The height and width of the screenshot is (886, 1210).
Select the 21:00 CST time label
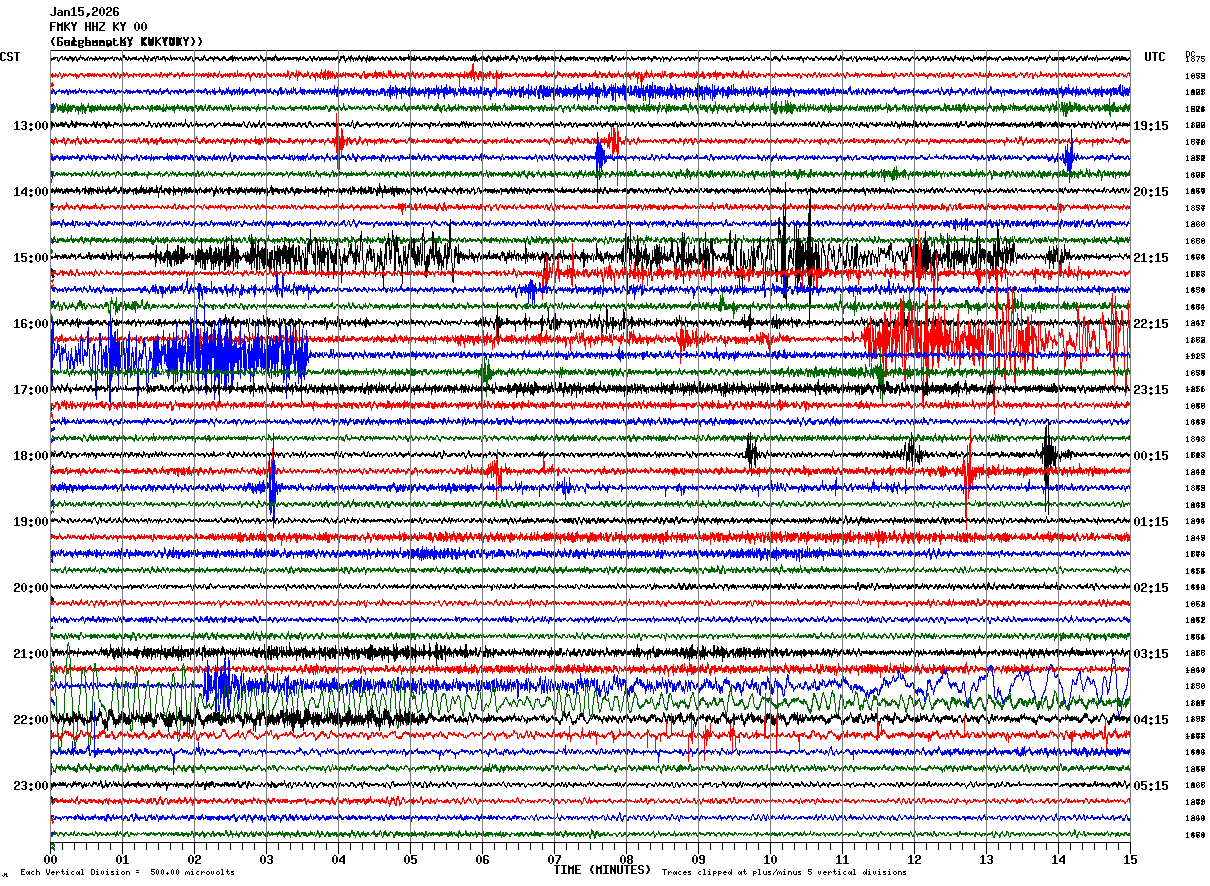[31, 654]
